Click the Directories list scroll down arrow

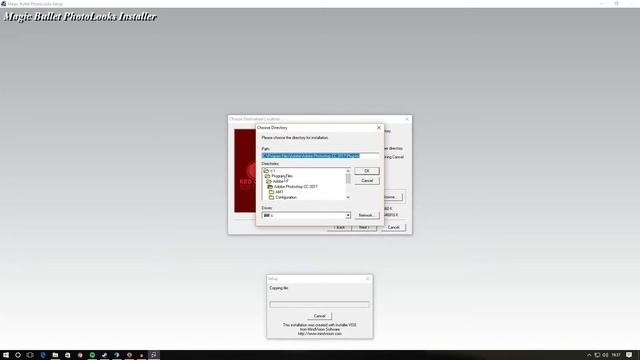point(348,197)
